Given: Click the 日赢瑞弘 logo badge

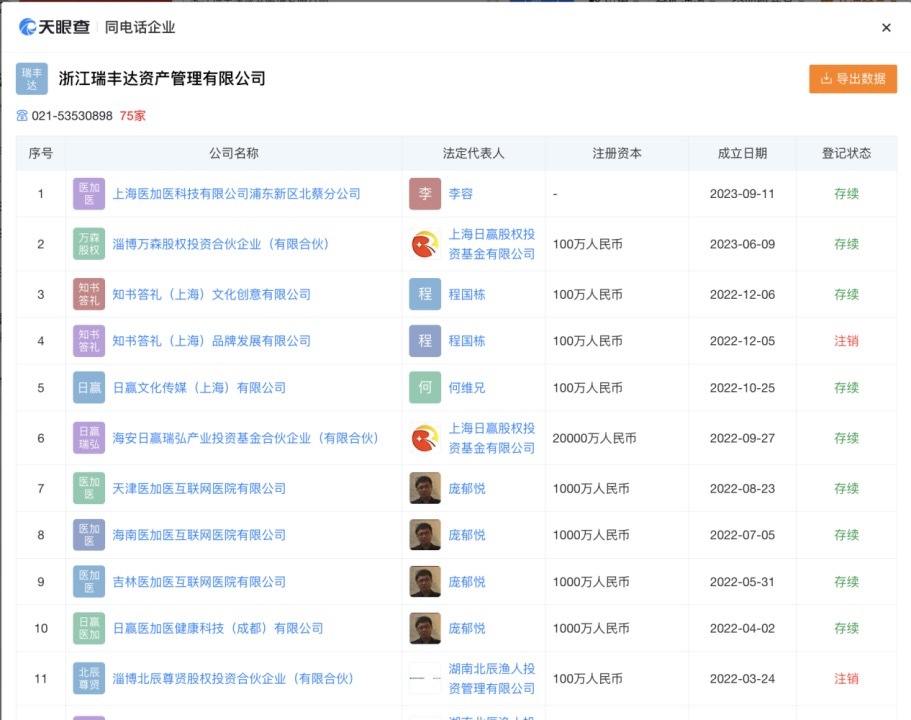Looking at the screenshot, I should 89,438.
